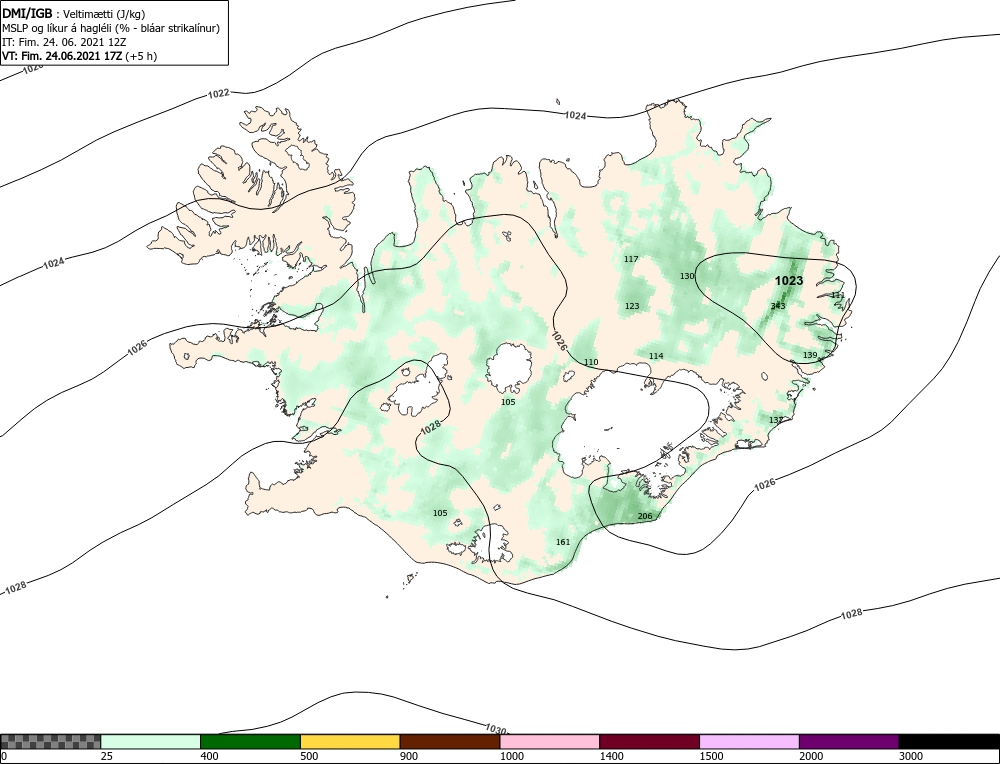
Task: Click the 1030 isobar label
Action: click(x=496, y=729)
